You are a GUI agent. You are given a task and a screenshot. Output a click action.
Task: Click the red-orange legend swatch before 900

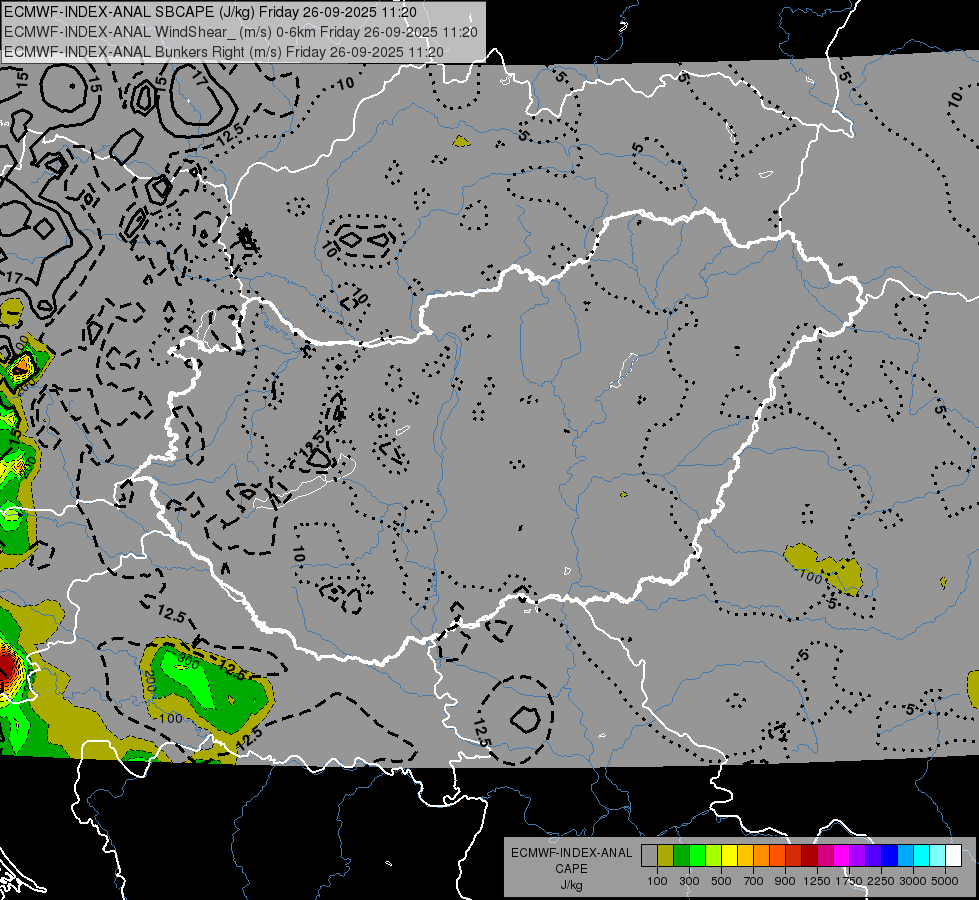pos(777,855)
